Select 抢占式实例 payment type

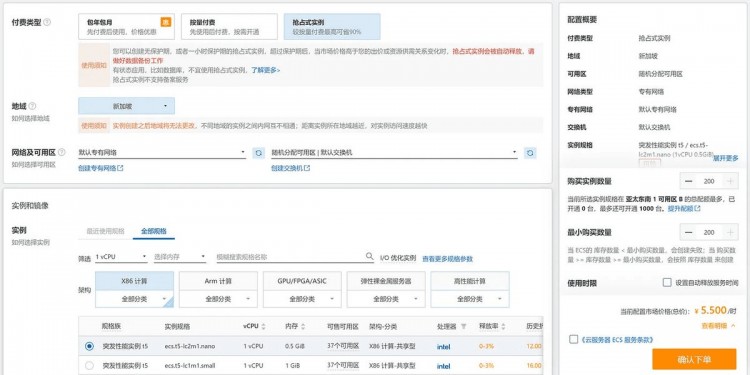click(332, 26)
